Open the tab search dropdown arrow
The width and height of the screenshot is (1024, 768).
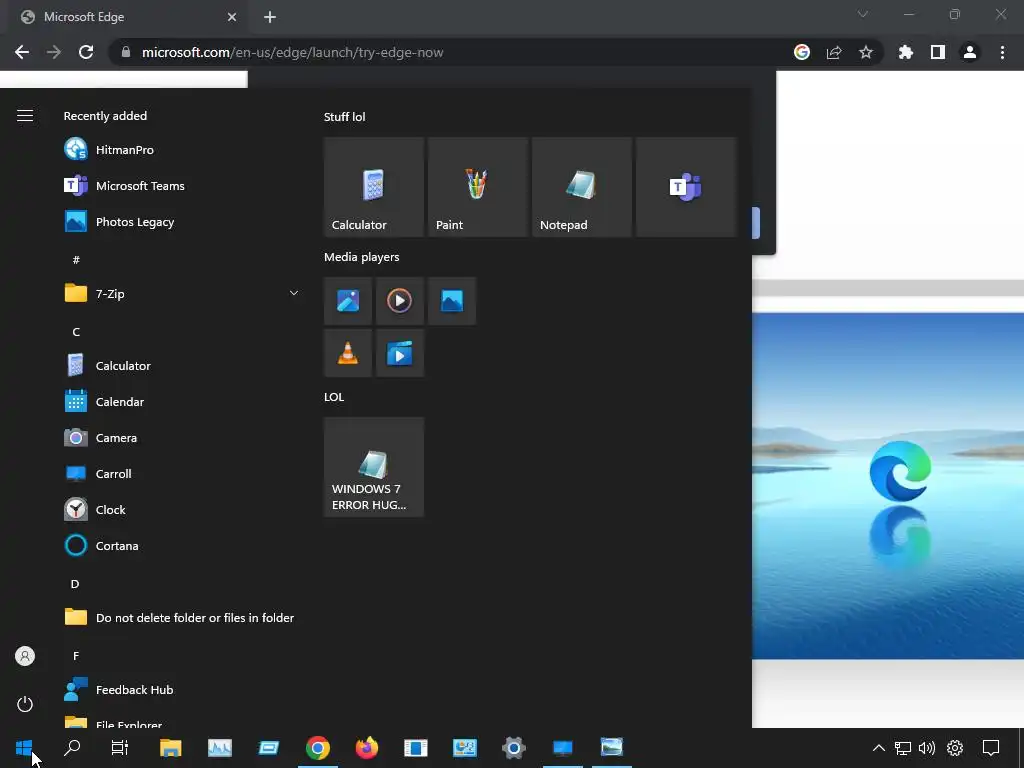(863, 14)
